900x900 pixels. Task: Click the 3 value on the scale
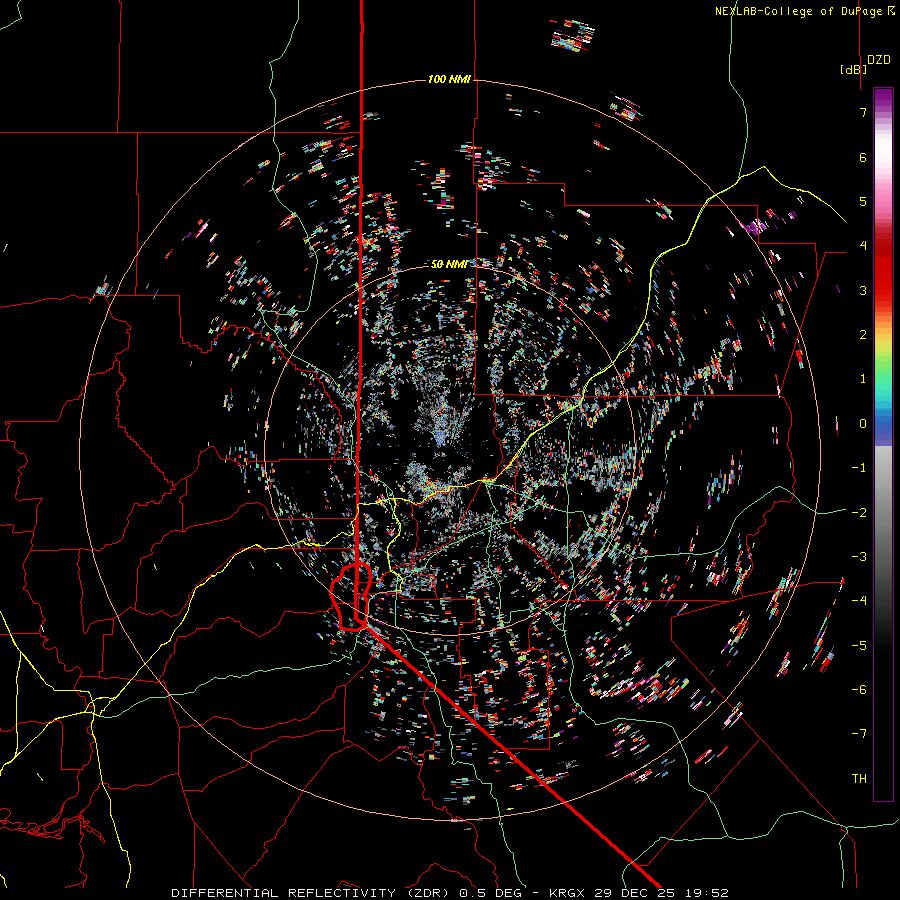863,290
